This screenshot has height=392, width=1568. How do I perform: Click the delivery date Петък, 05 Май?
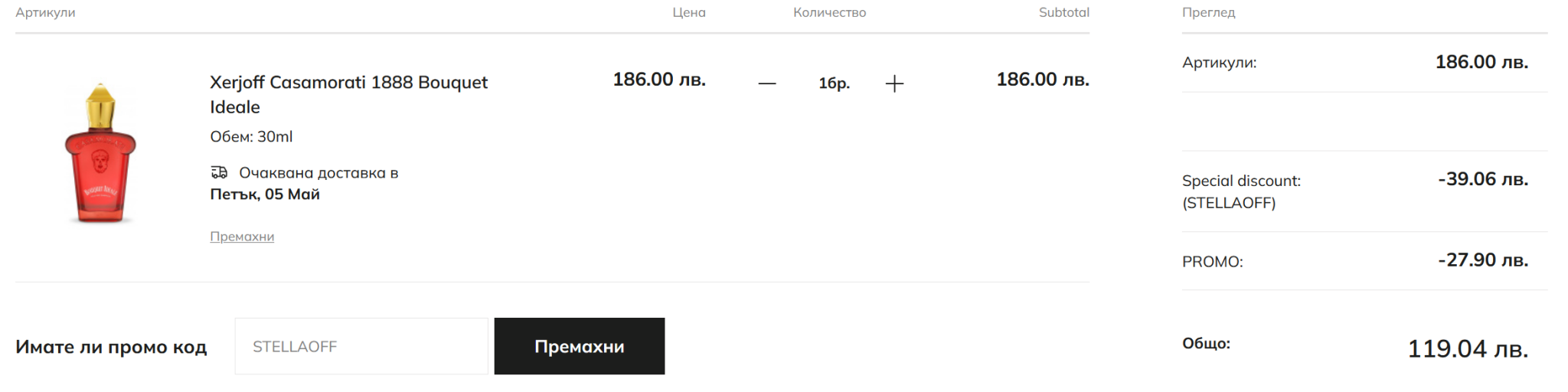coord(265,194)
